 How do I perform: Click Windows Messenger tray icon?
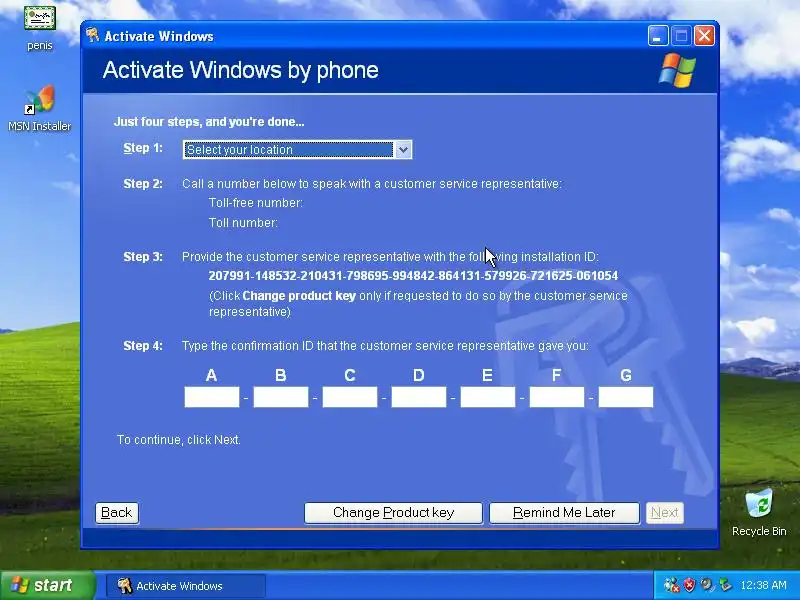tap(671, 585)
